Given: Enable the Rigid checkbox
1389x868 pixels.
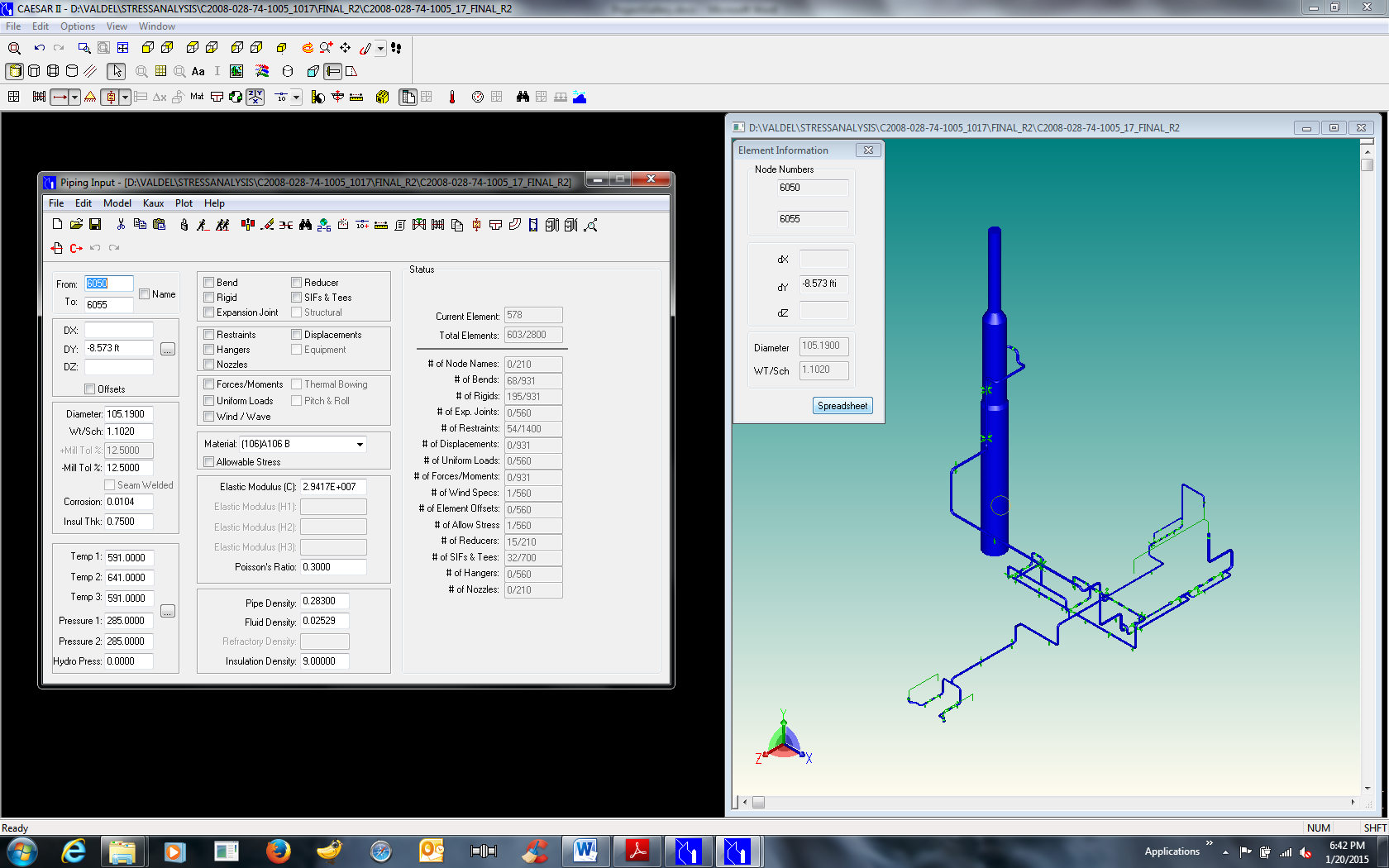Looking at the screenshot, I should (209, 298).
